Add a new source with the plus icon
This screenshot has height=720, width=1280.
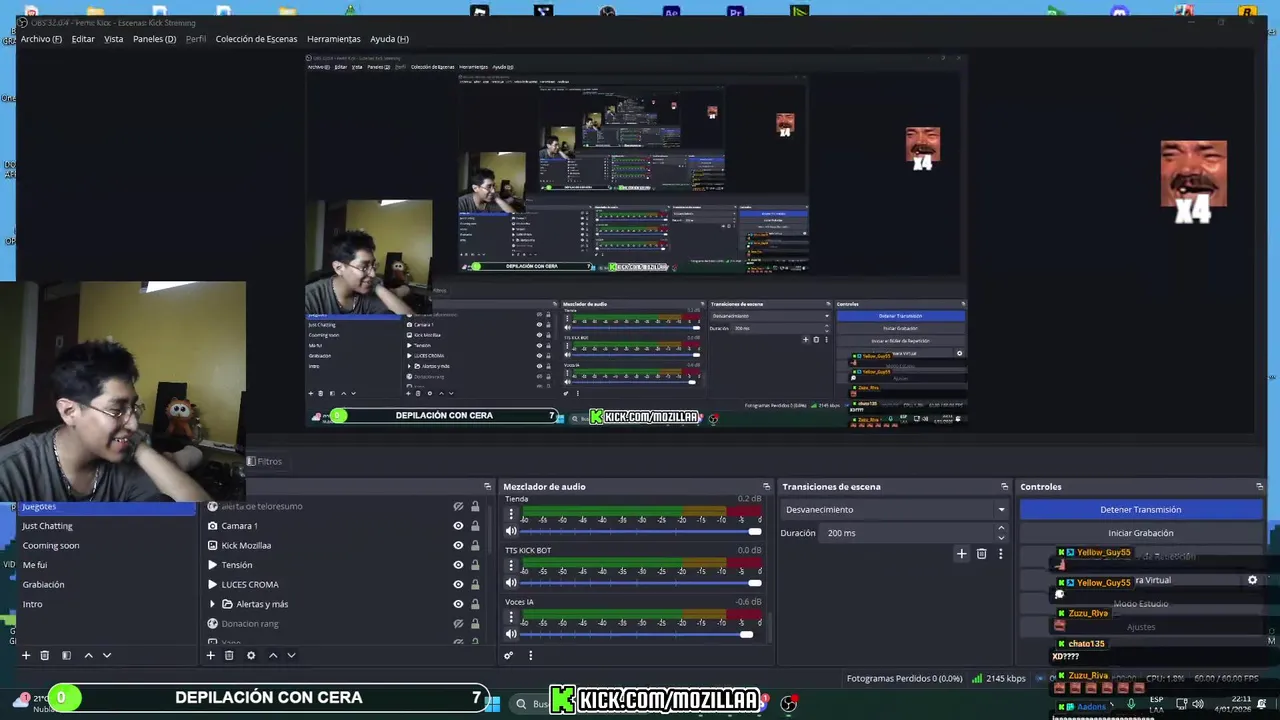pyautogui.click(x=210, y=655)
